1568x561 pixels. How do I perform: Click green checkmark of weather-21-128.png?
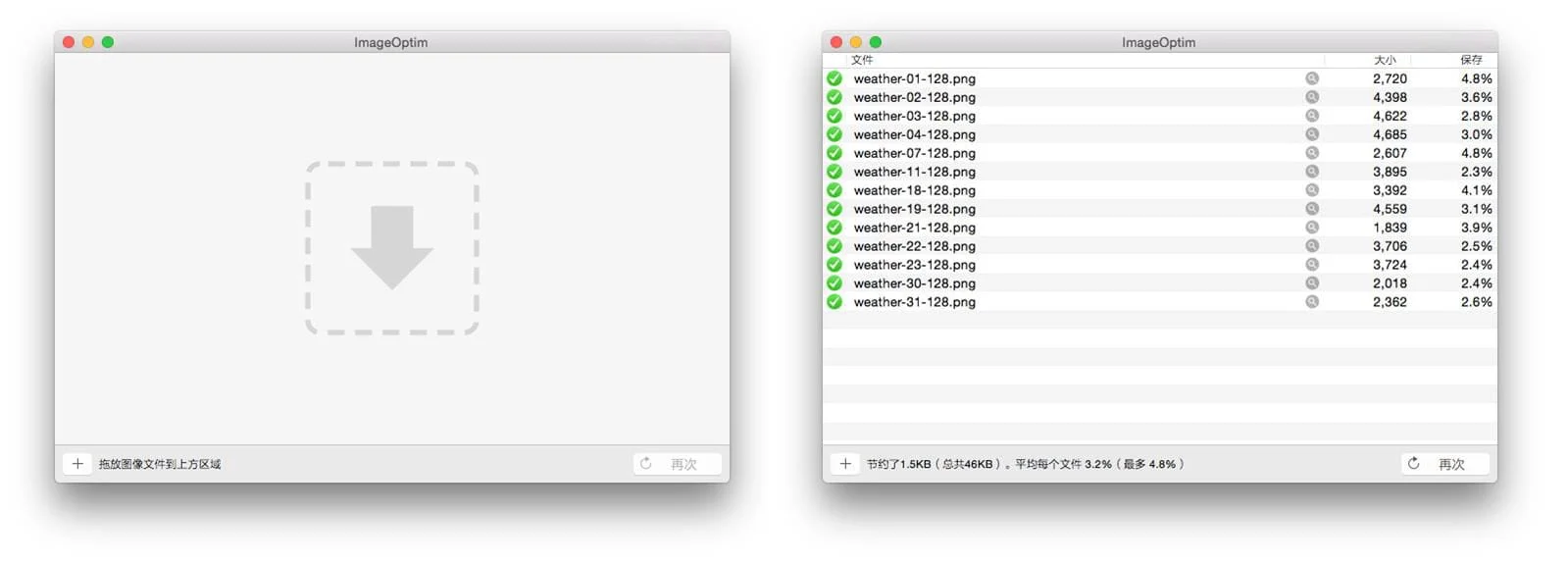pyautogui.click(x=835, y=228)
